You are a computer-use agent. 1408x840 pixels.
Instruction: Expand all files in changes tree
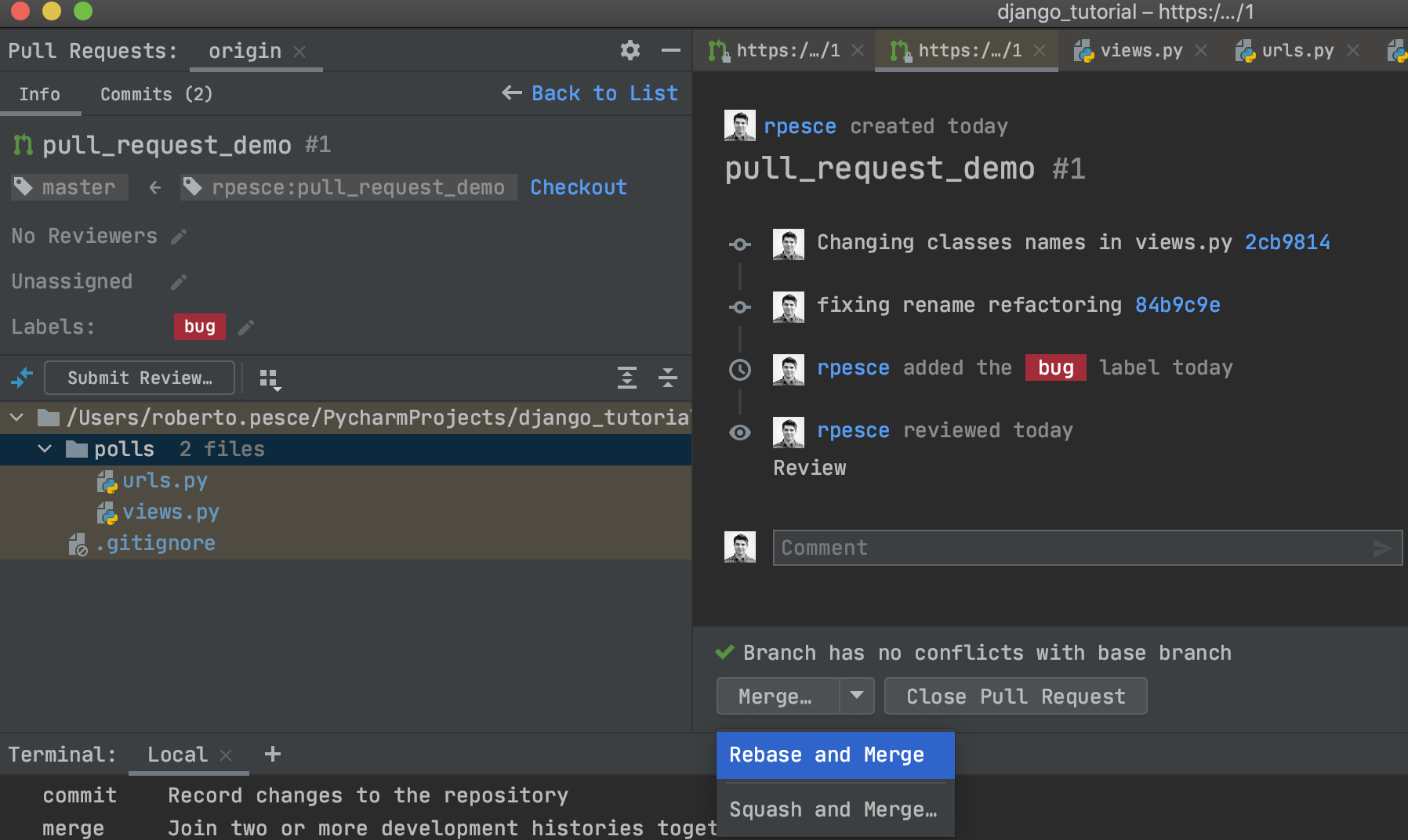pos(627,378)
